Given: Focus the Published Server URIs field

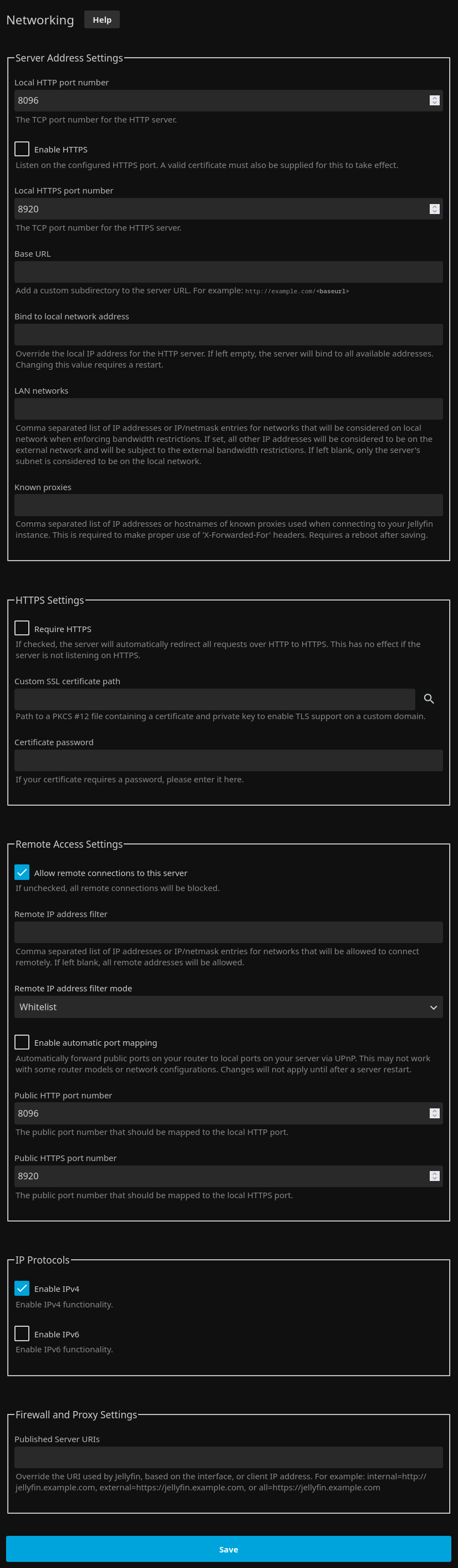Looking at the screenshot, I should point(228,1458).
